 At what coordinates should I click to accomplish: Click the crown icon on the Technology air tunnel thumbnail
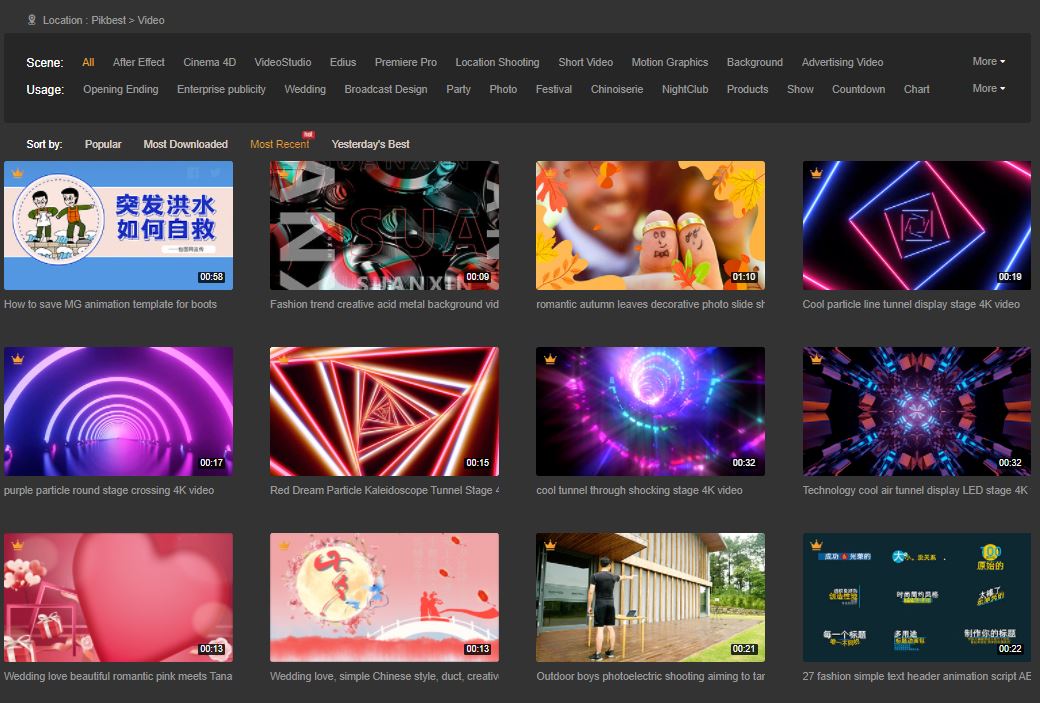coord(816,359)
